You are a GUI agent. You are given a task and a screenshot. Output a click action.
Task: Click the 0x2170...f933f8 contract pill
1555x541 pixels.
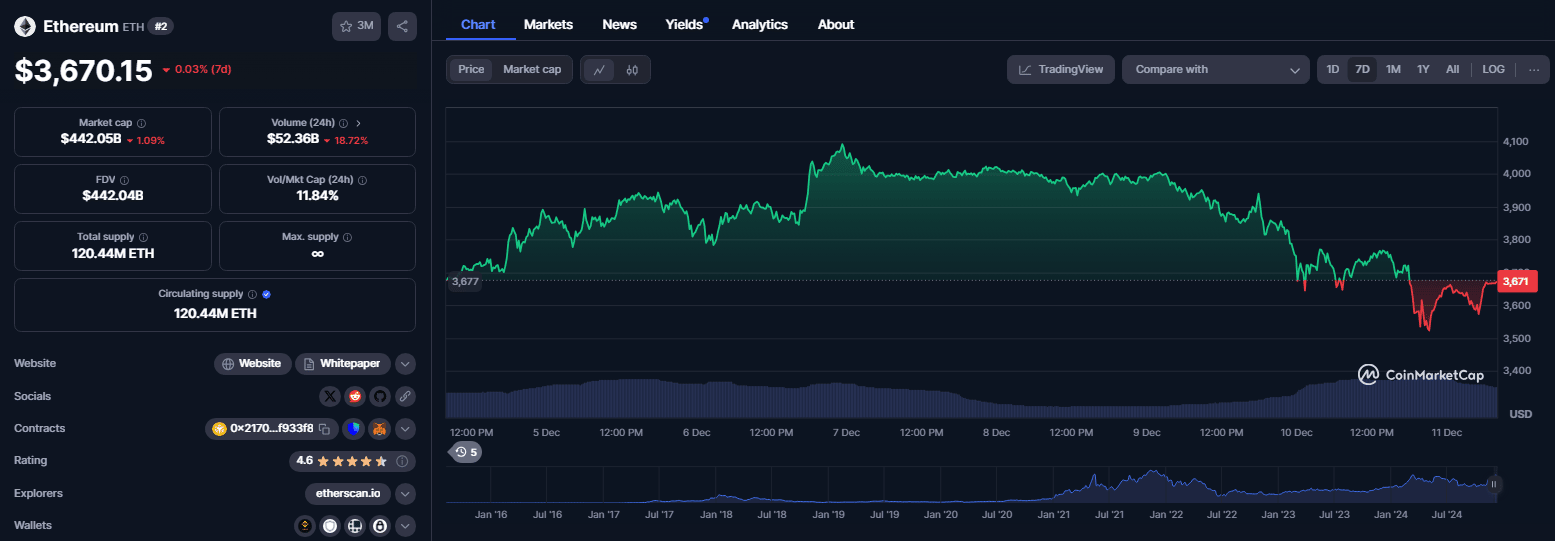tap(272, 429)
